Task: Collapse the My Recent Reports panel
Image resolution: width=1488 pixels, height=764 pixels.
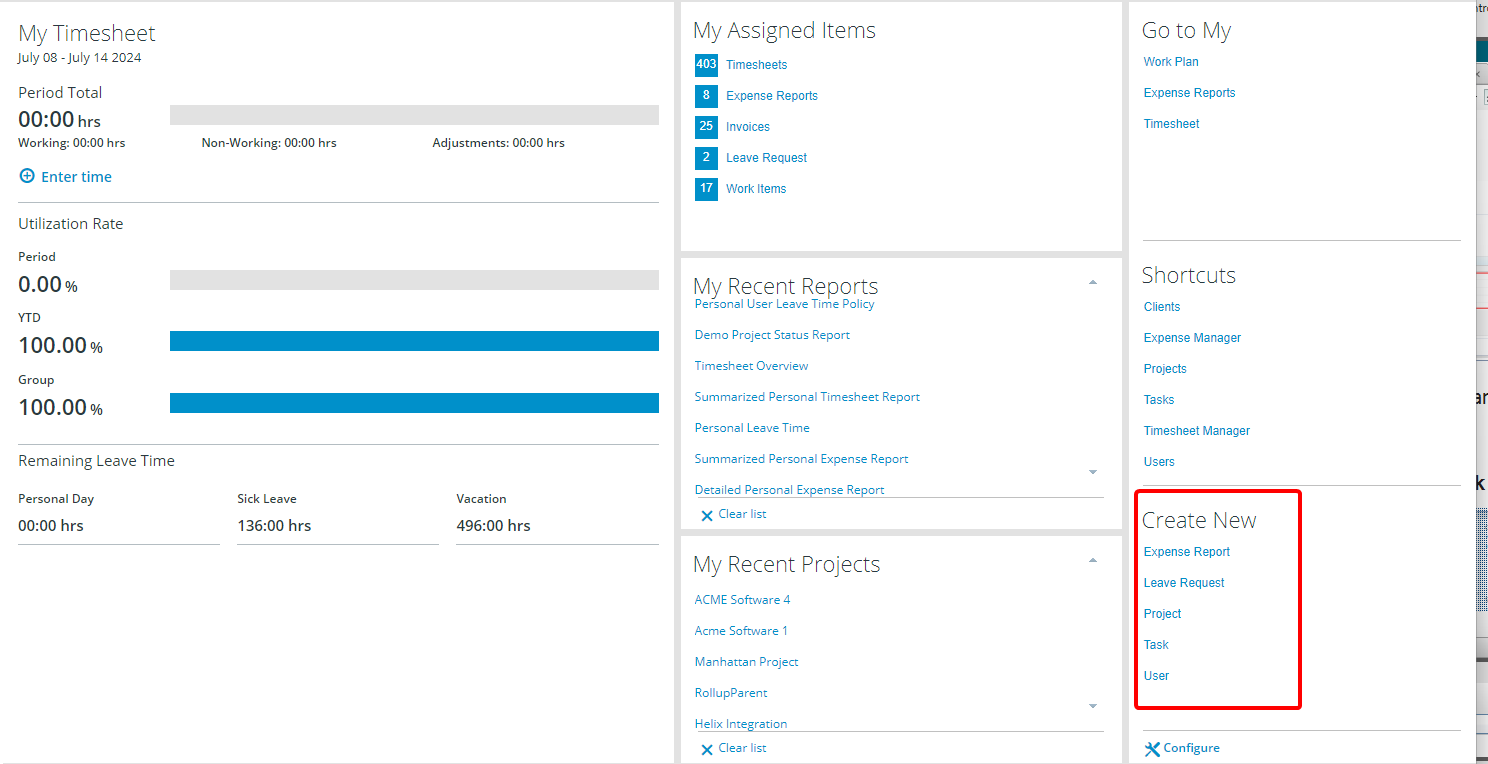Action: (x=1092, y=282)
